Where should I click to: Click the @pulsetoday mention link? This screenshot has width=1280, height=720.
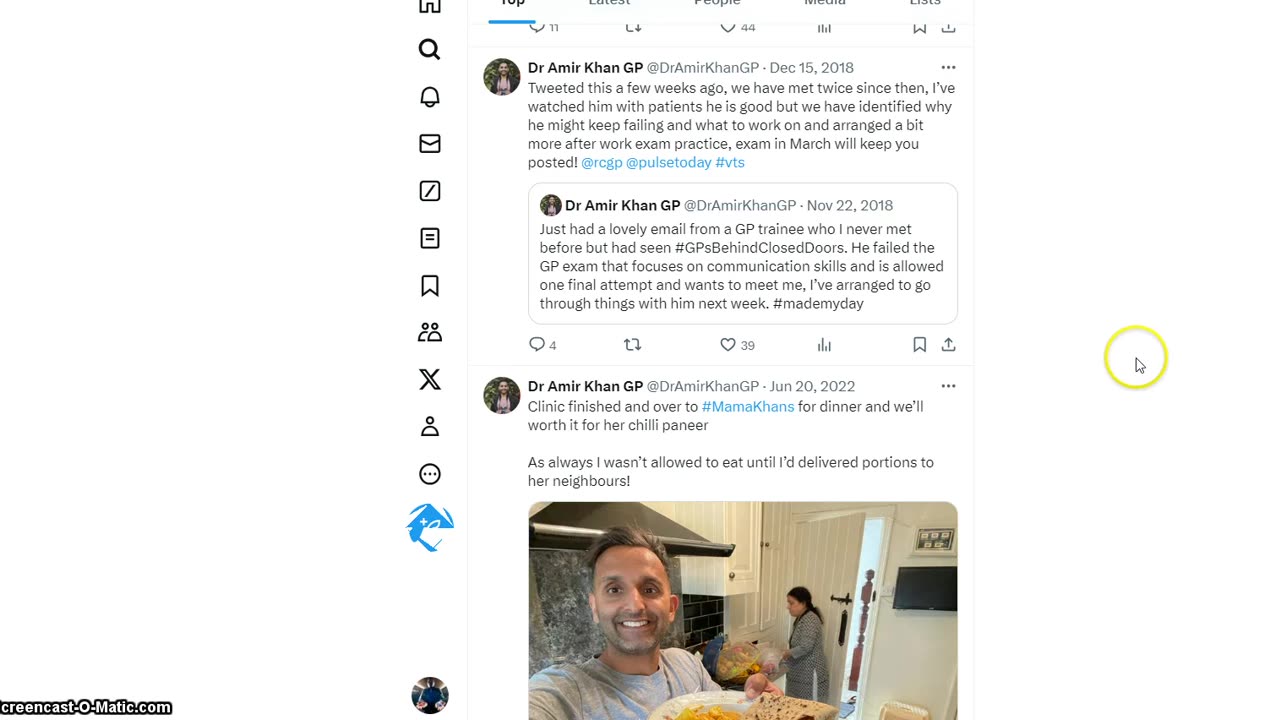[668, 163]
